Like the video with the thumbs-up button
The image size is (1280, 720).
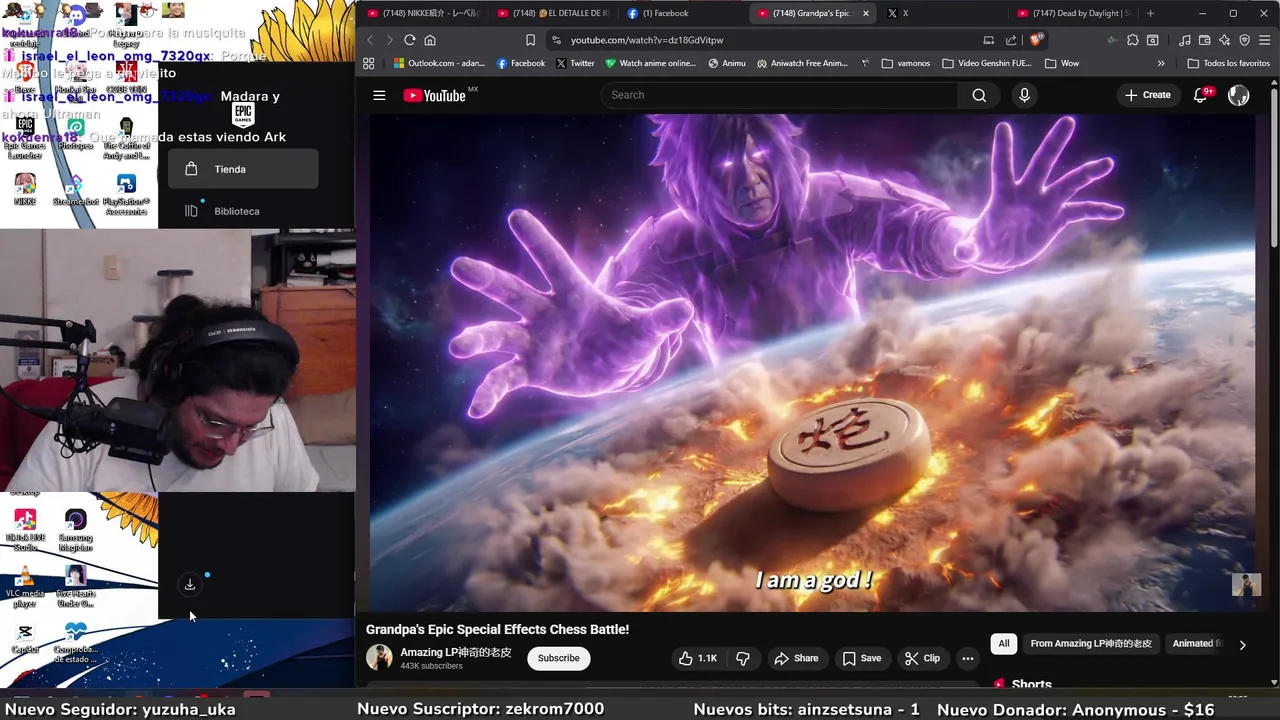pos(697,658)
